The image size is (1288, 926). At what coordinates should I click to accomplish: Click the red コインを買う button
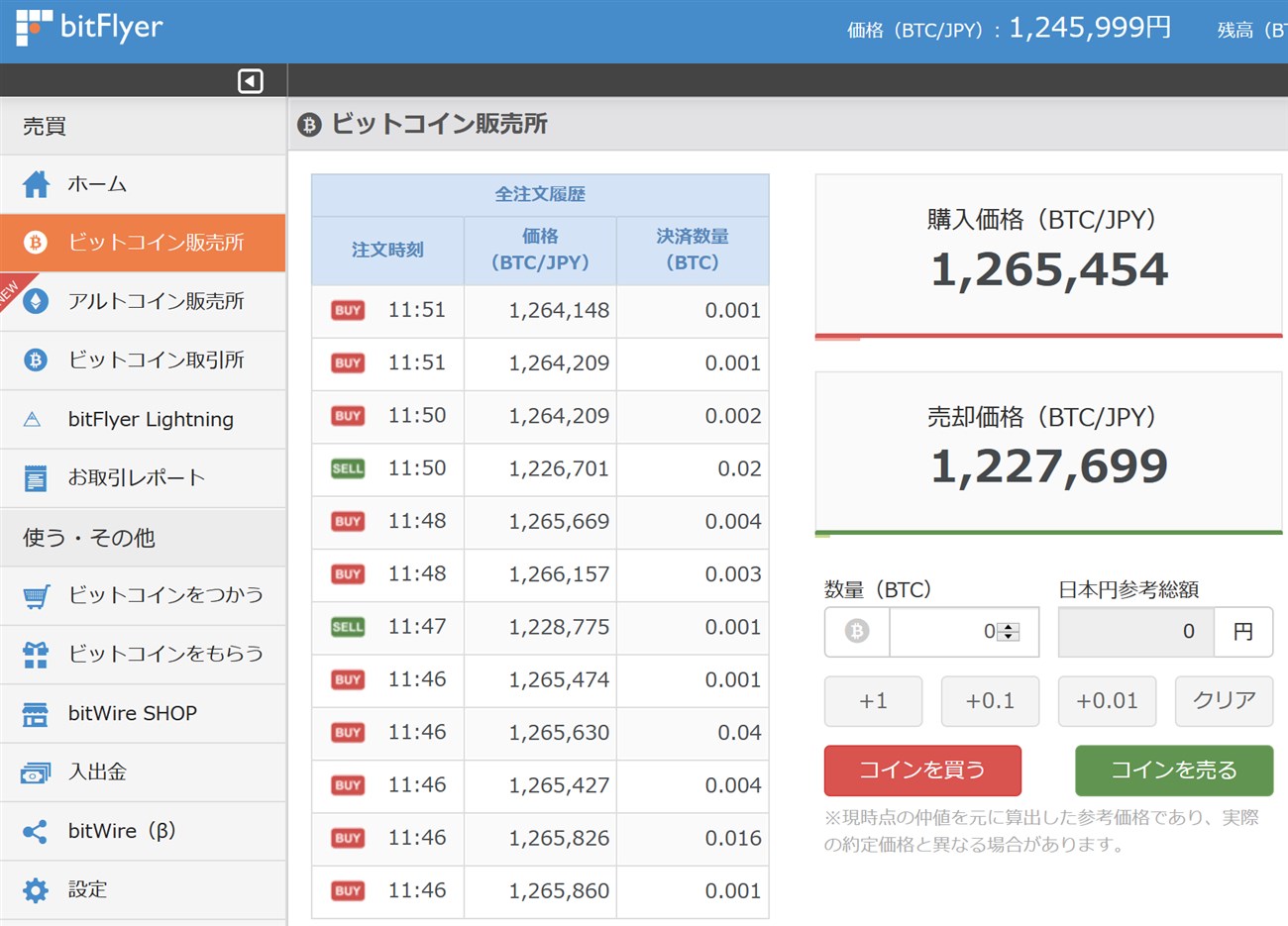coord(922,771)
